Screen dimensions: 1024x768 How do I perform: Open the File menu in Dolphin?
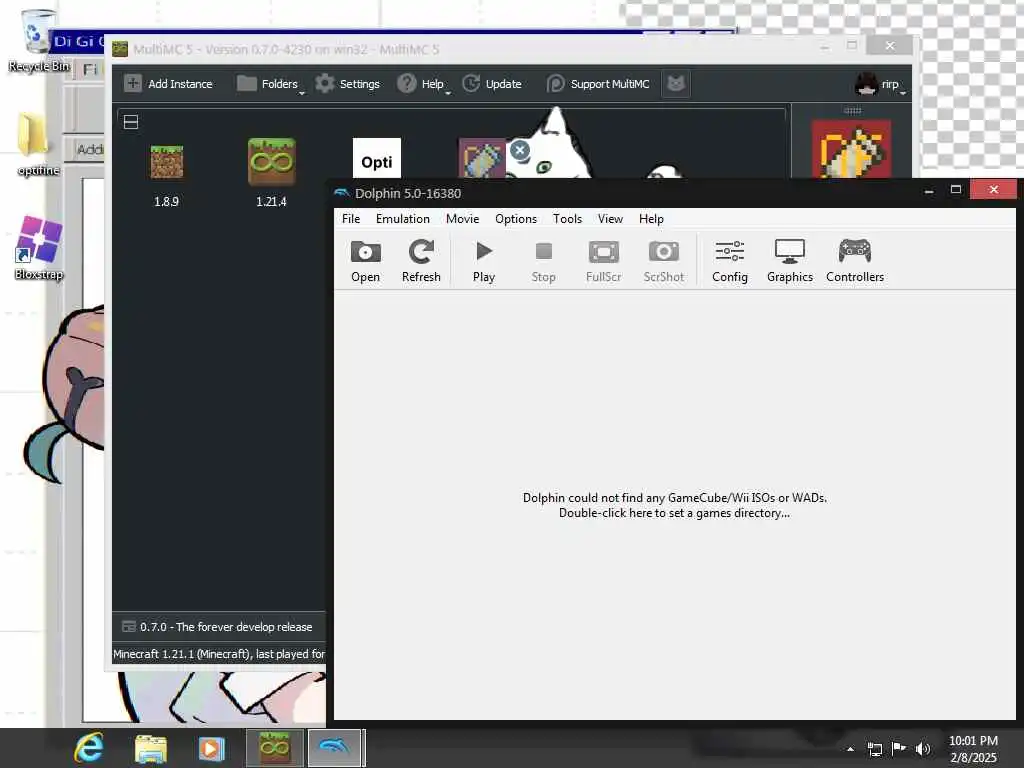(351, 219)
